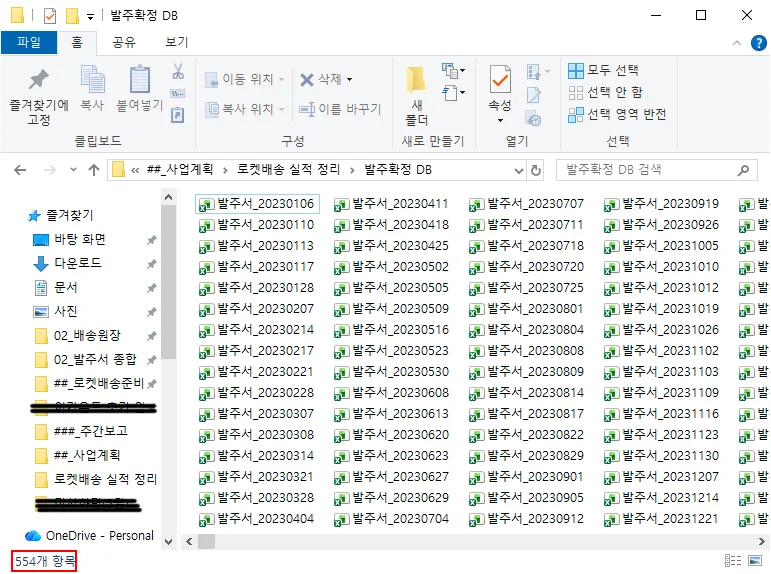The image size is (771, 574).
Task: Open the new item dropdown
Action: pos(453,71)
